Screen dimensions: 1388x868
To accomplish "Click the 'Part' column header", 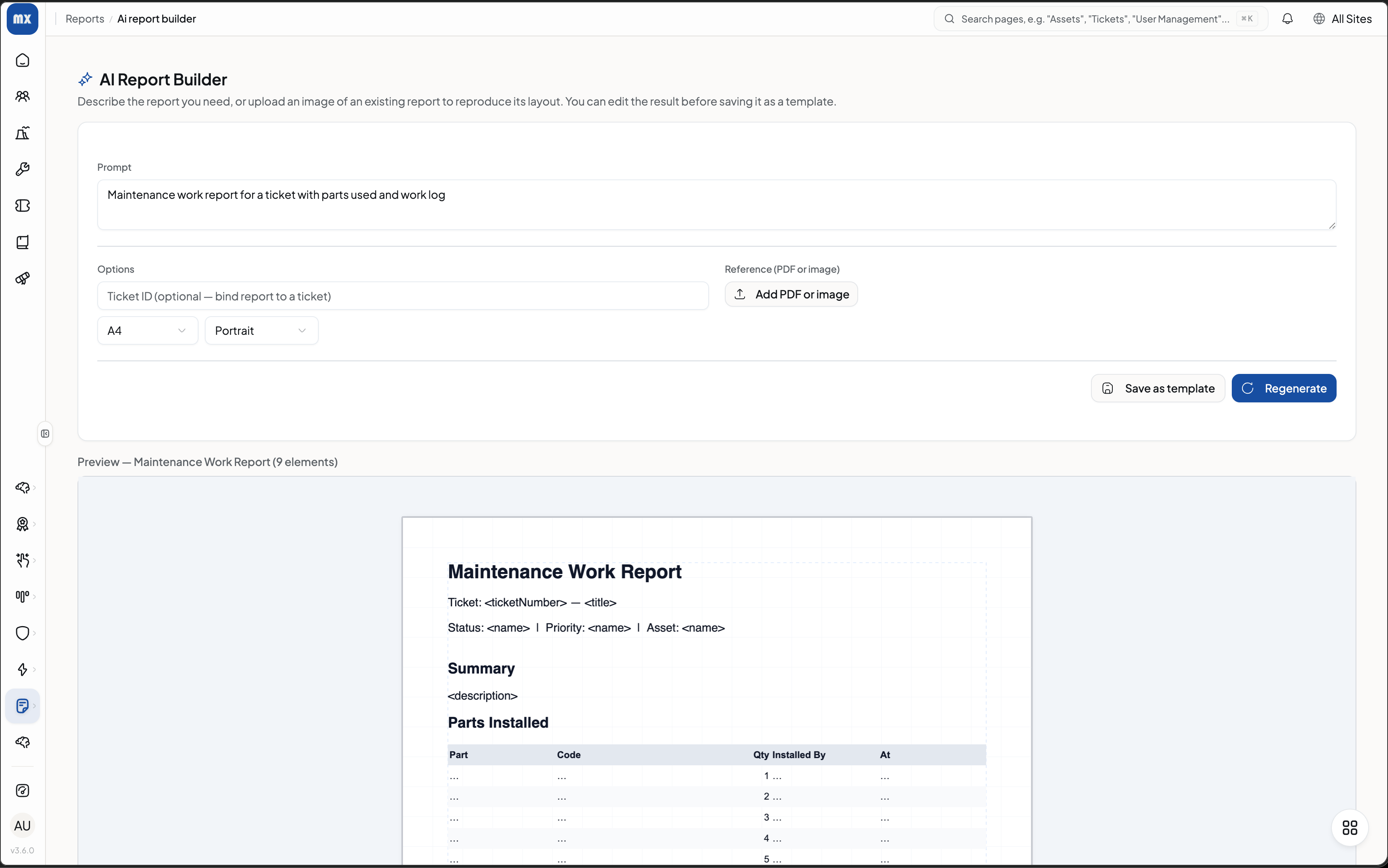I will coord(458,755).
